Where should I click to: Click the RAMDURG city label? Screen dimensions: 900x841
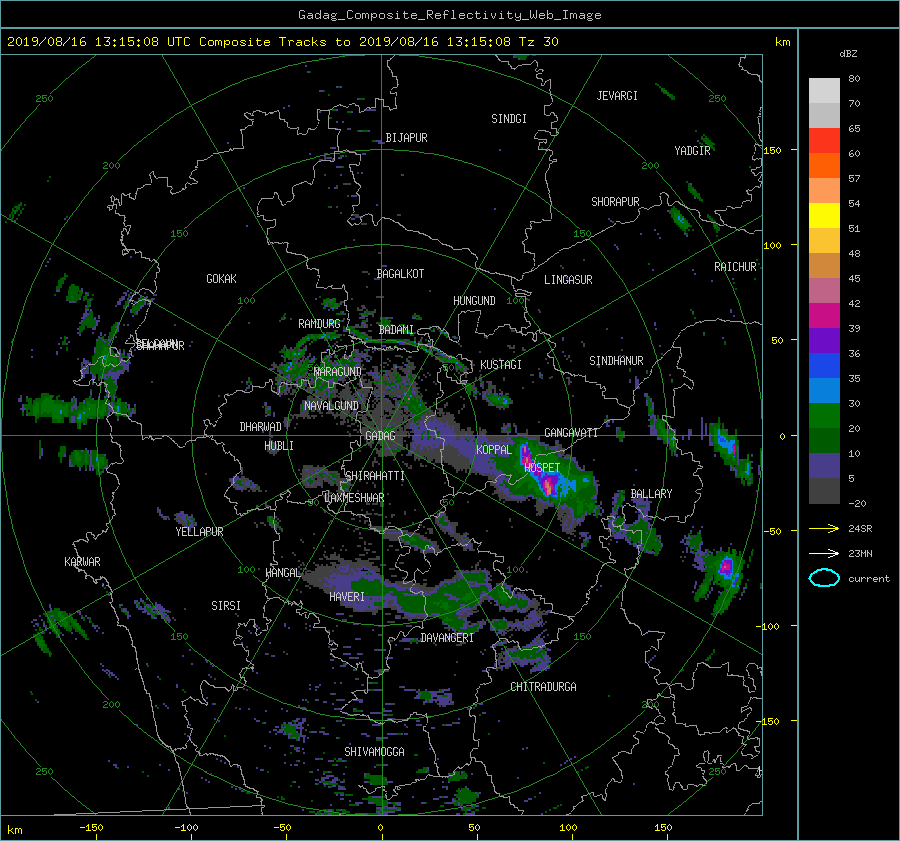pos(319,324)
